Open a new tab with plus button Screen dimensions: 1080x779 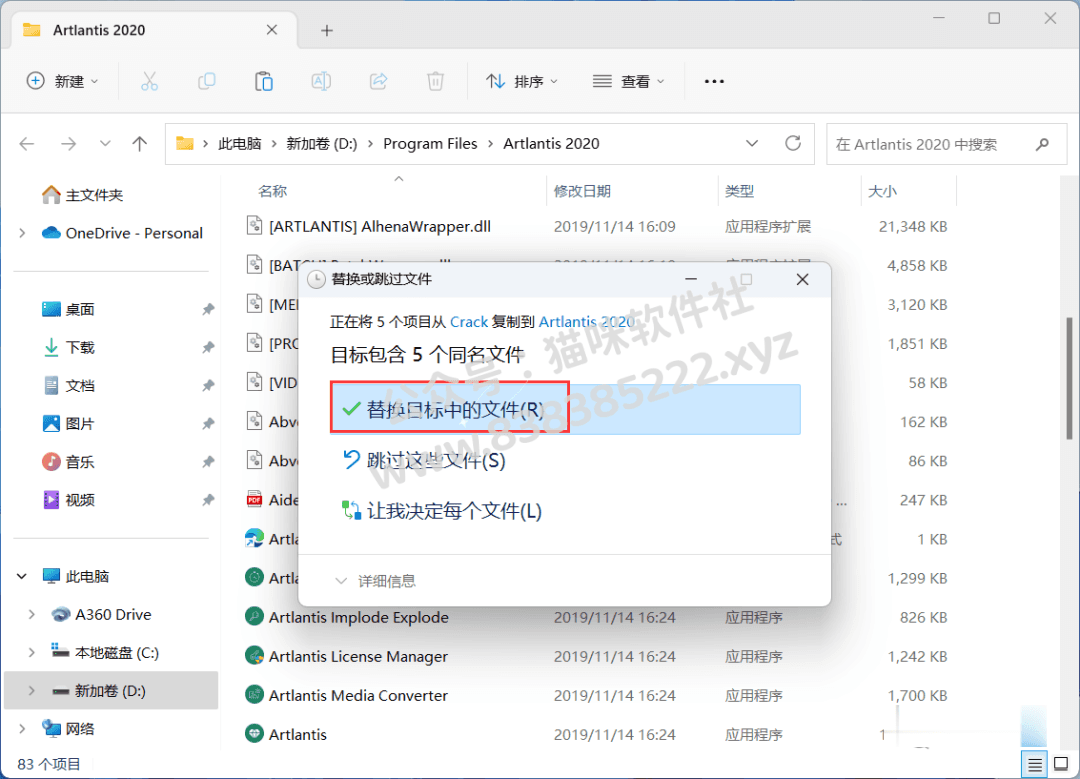(327, 30)
